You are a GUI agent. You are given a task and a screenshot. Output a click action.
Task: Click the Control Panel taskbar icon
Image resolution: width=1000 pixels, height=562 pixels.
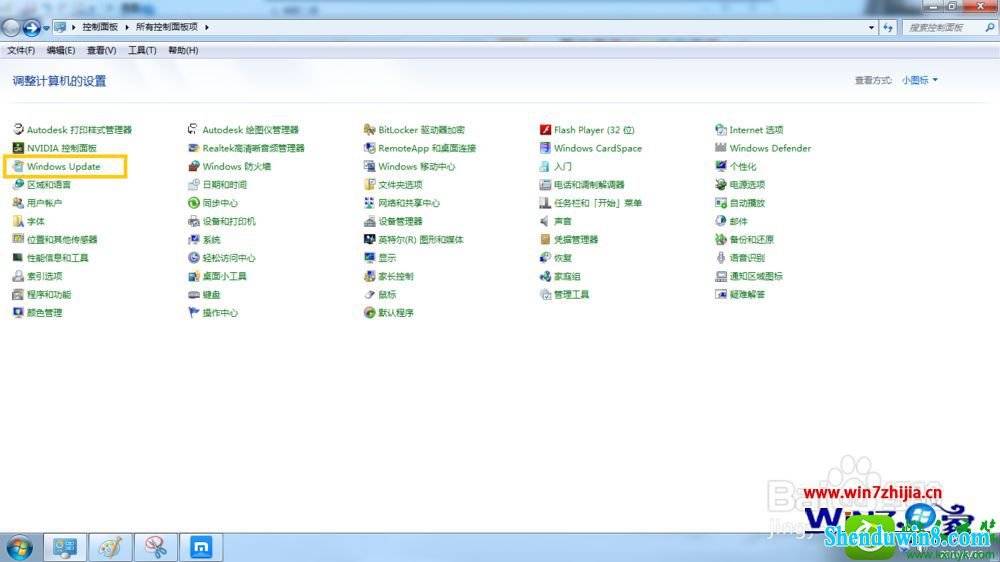[x=64, y=547]
